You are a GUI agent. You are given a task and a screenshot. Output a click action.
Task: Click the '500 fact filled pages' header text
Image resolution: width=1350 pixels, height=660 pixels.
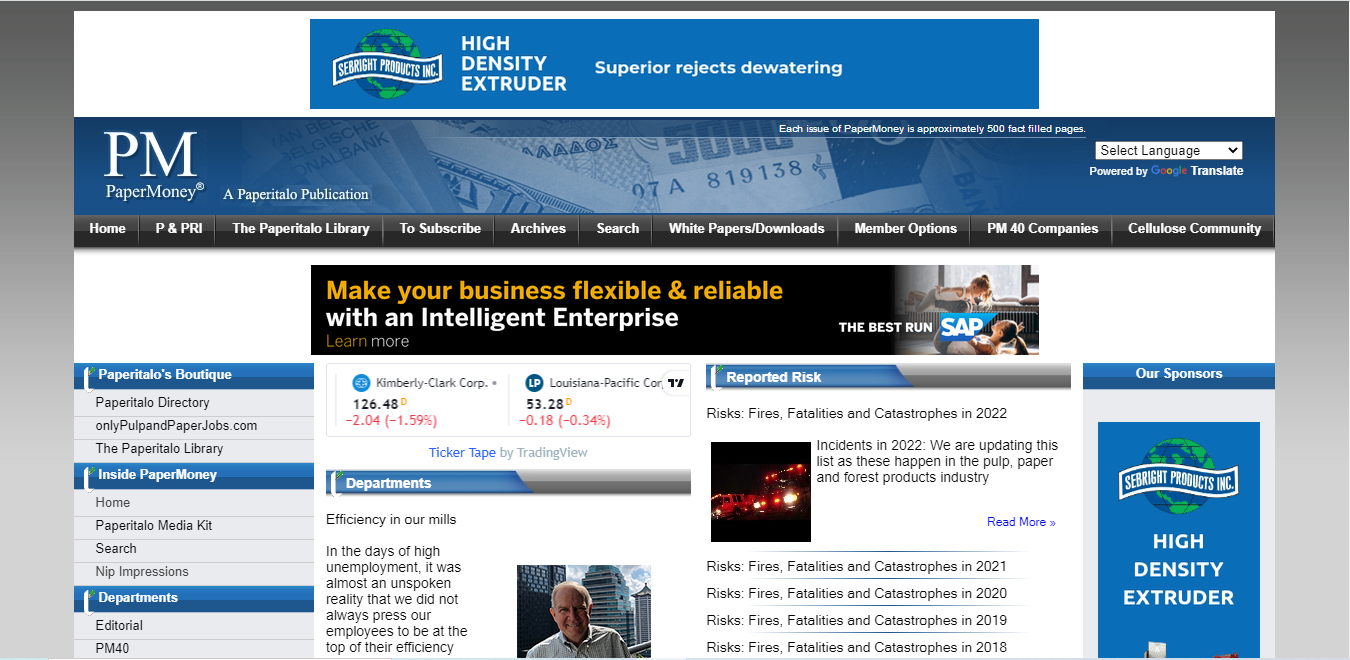932,129
